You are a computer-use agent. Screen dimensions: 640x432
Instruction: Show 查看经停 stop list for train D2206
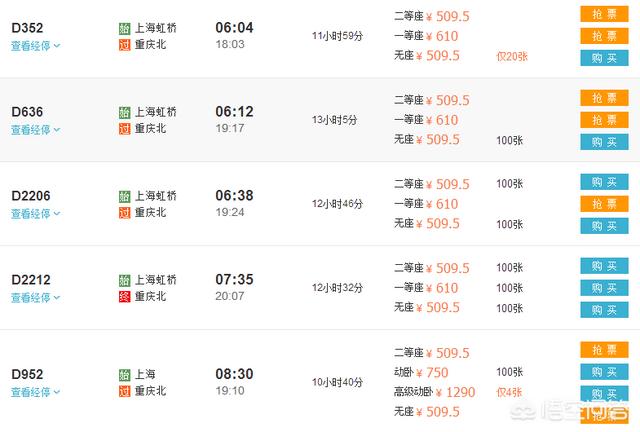pyautogui.click(x=36, y=213)
